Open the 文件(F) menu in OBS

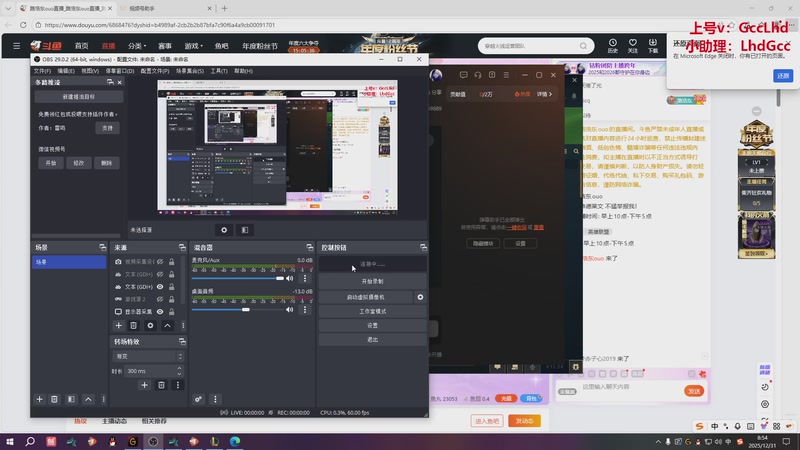[x=42, y=71]
